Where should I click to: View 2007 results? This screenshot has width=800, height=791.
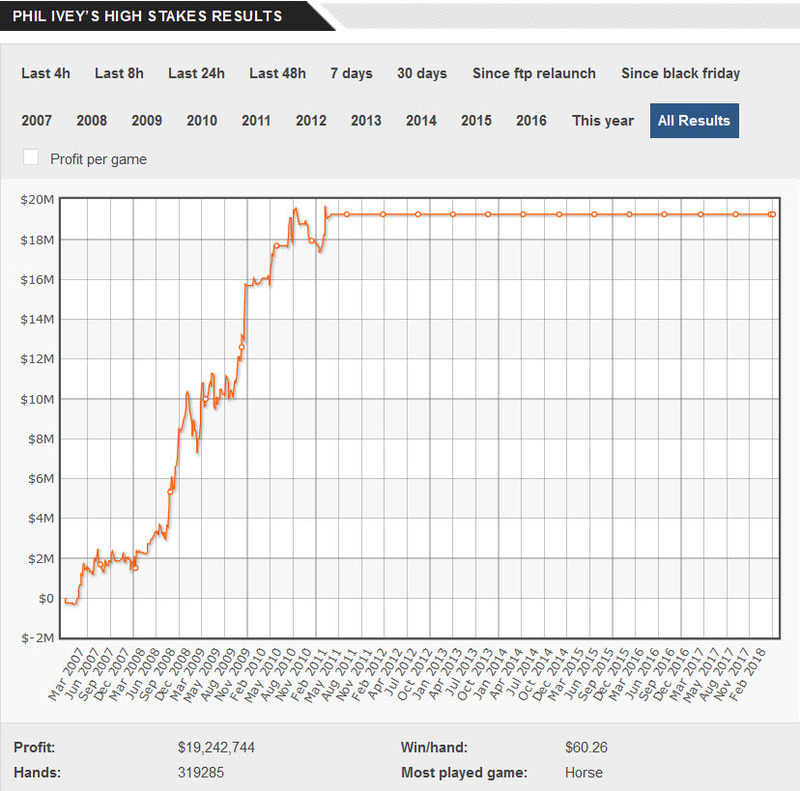[x=36, y=120]
